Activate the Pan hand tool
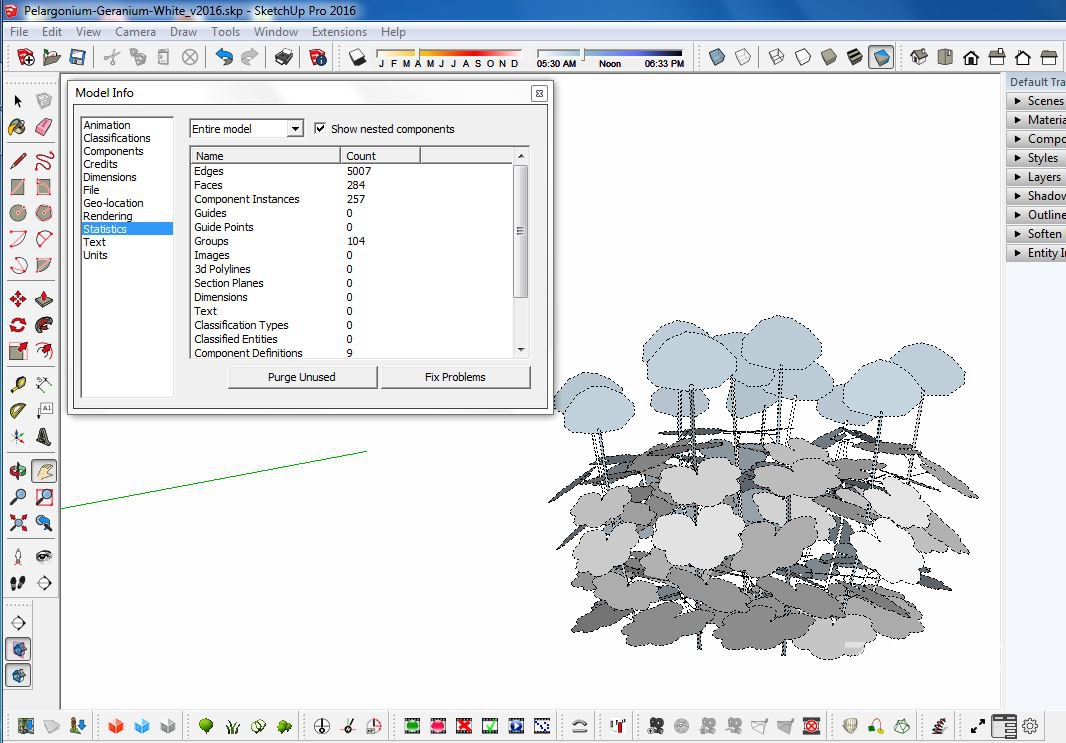 tap(44, 471)
